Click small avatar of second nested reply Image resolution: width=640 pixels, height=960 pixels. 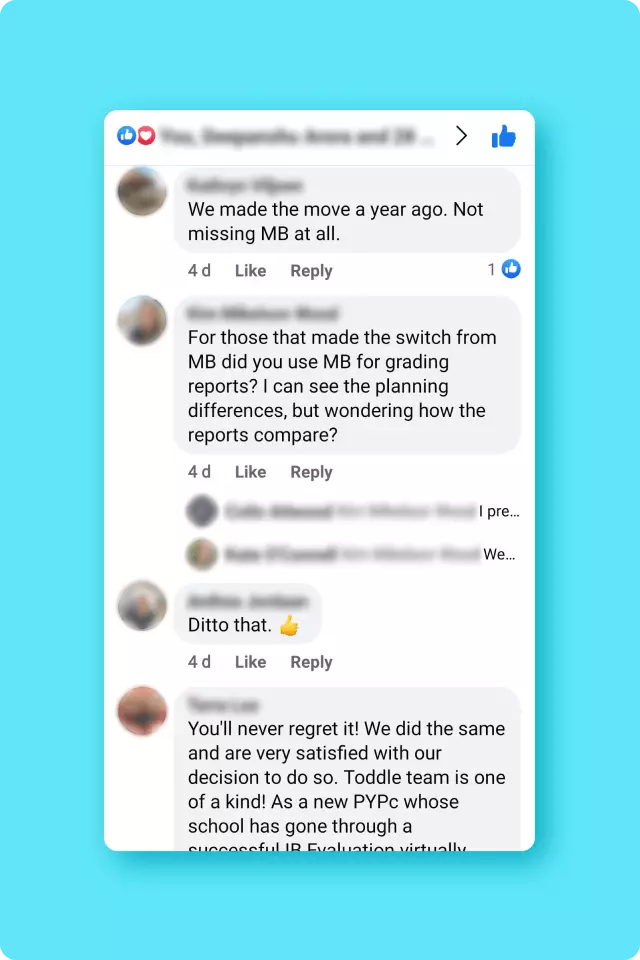click(202, 554)
